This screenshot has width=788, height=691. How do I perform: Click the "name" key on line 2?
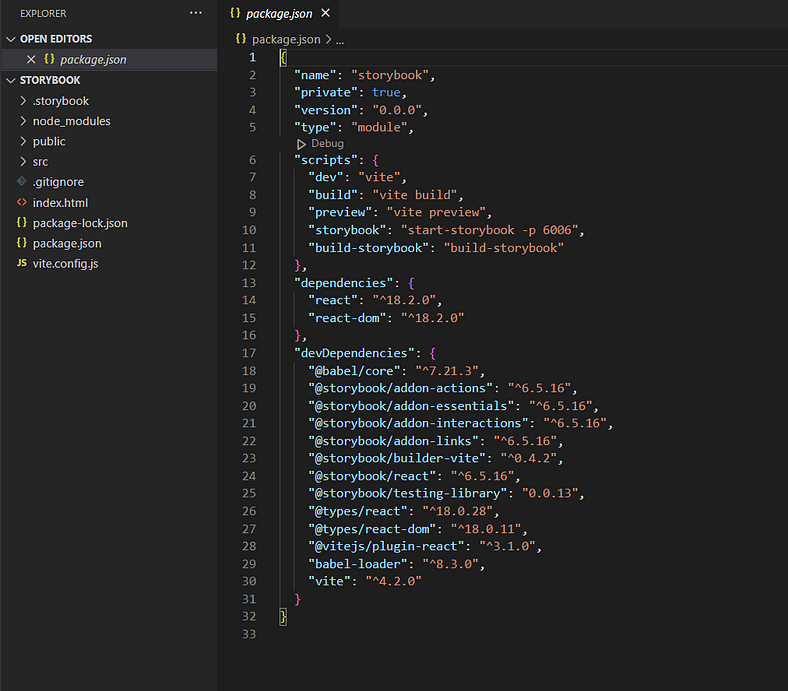315,75
